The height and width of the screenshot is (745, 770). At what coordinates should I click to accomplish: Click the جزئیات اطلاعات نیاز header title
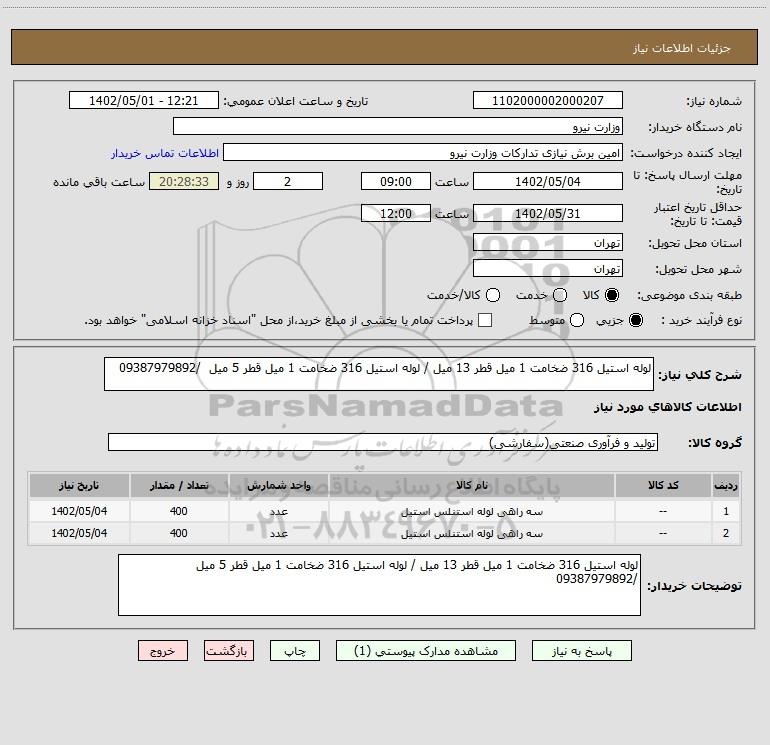coord(682,48)
